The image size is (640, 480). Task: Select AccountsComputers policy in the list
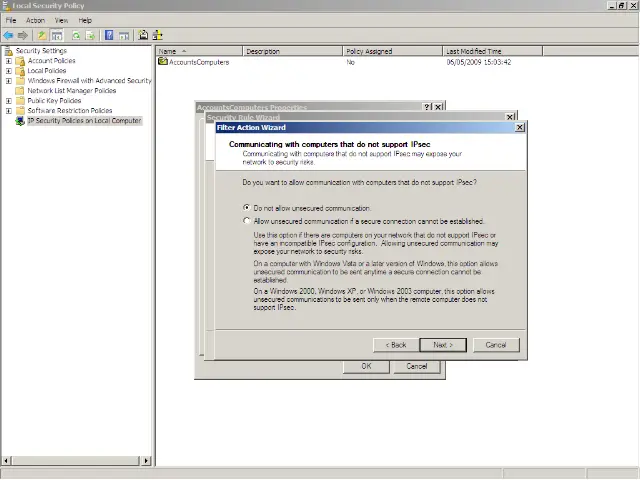click(x=198, y=62)
